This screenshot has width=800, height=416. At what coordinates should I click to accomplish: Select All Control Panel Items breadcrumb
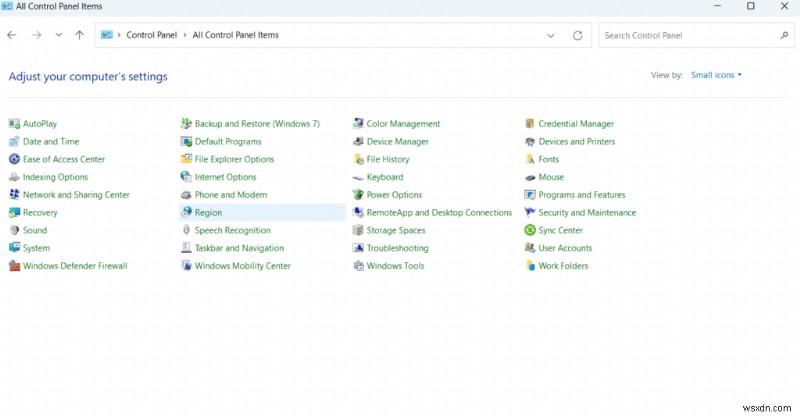coord(235,35)
